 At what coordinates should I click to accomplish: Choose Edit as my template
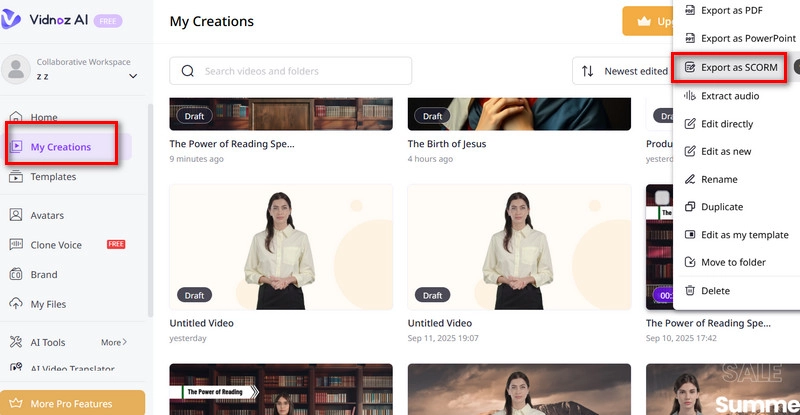click(x=745, y=235)
